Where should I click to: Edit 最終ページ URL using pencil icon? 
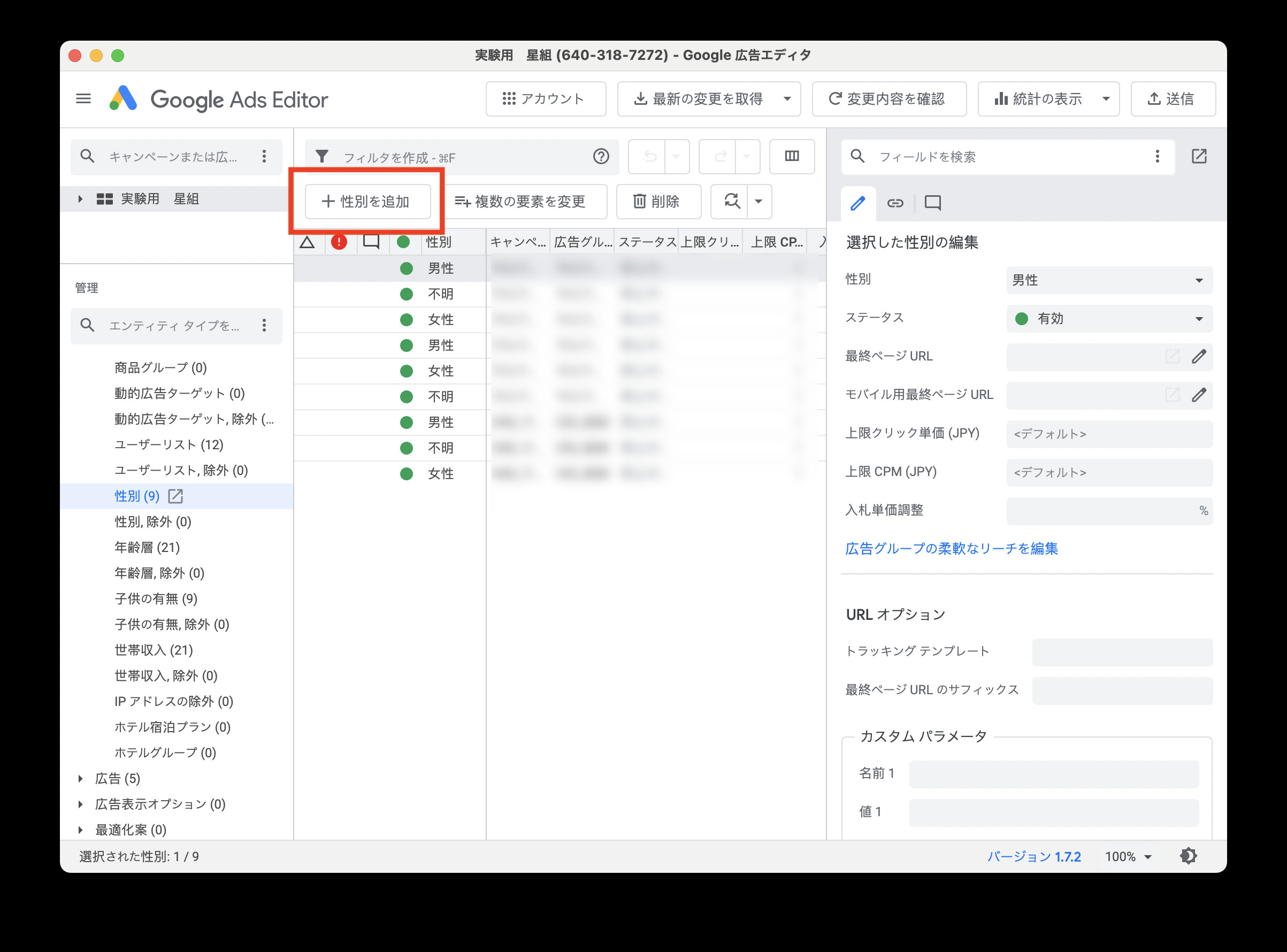pyautogui.click(x=1200, y=357)
